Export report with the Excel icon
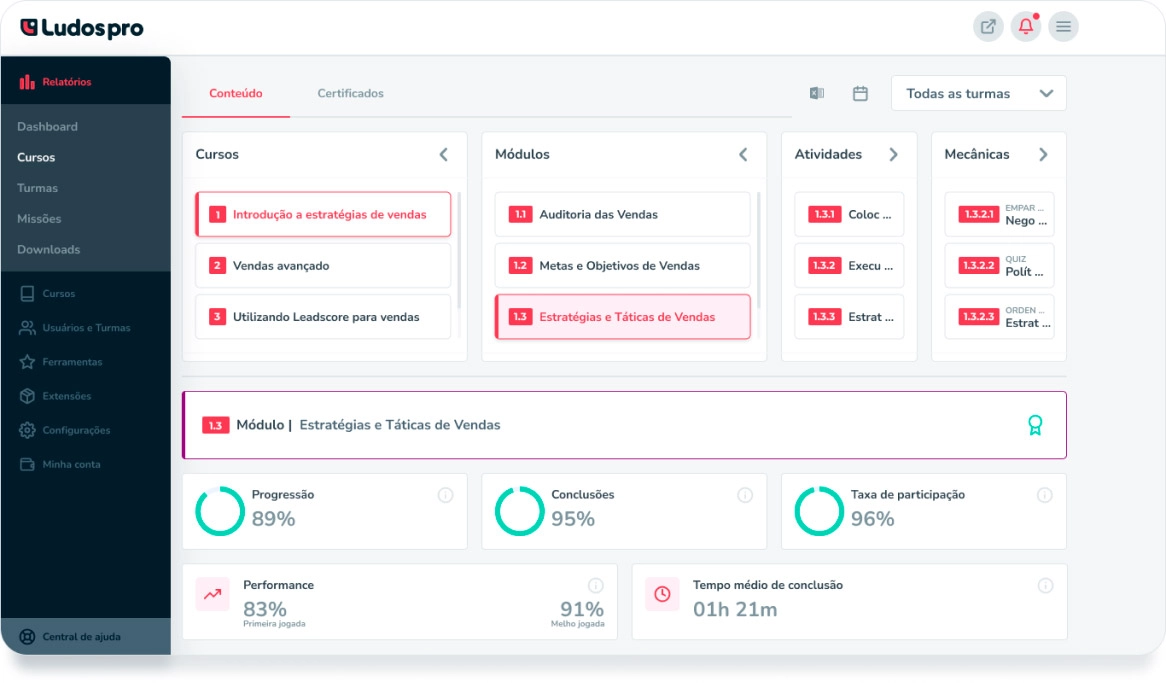1166x683 pixels. point(816,93)
